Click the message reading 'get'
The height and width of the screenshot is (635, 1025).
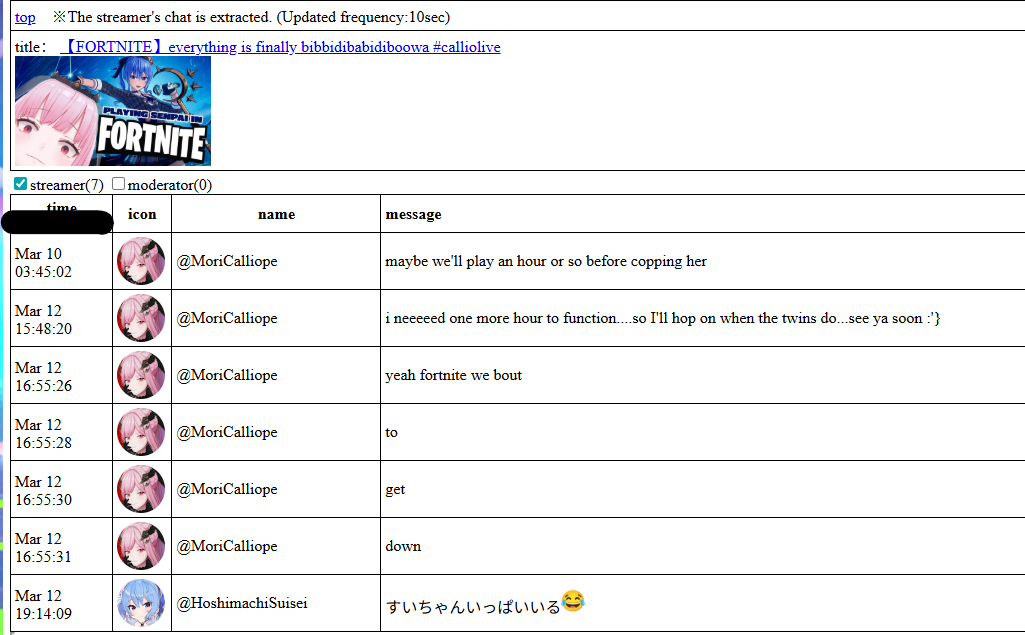click(x=395, y=489)
